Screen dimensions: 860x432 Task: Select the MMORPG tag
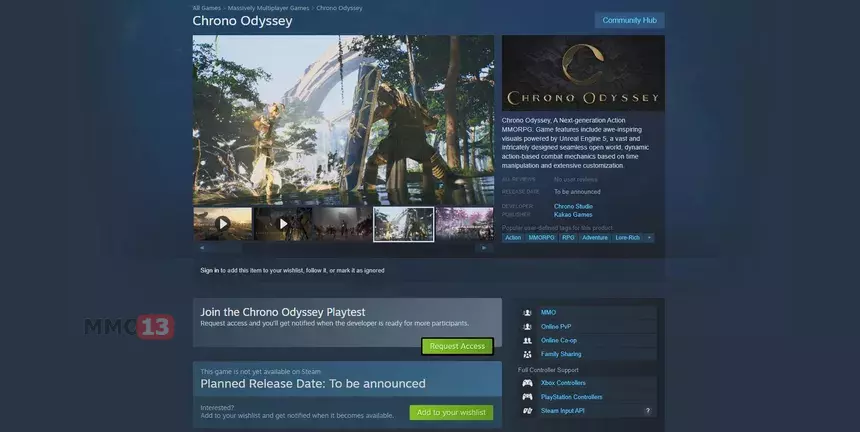(541, 238)
